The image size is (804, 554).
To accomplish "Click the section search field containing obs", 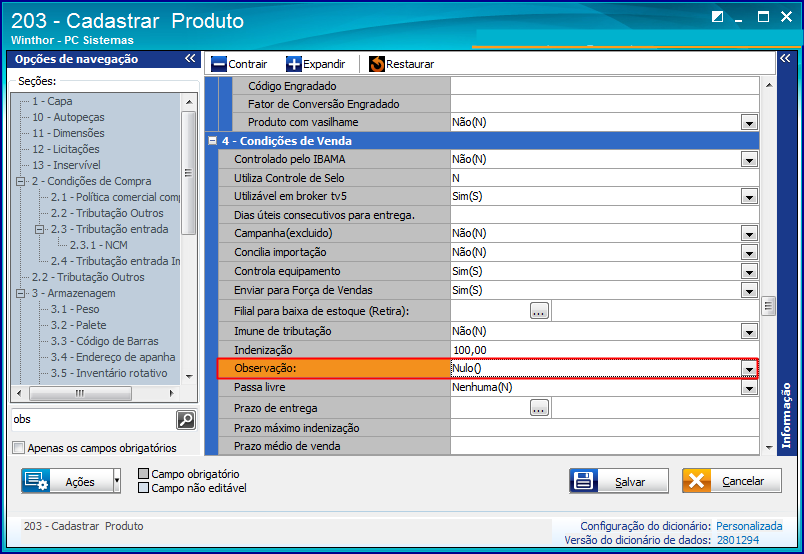I will click(x=93, y=420).
